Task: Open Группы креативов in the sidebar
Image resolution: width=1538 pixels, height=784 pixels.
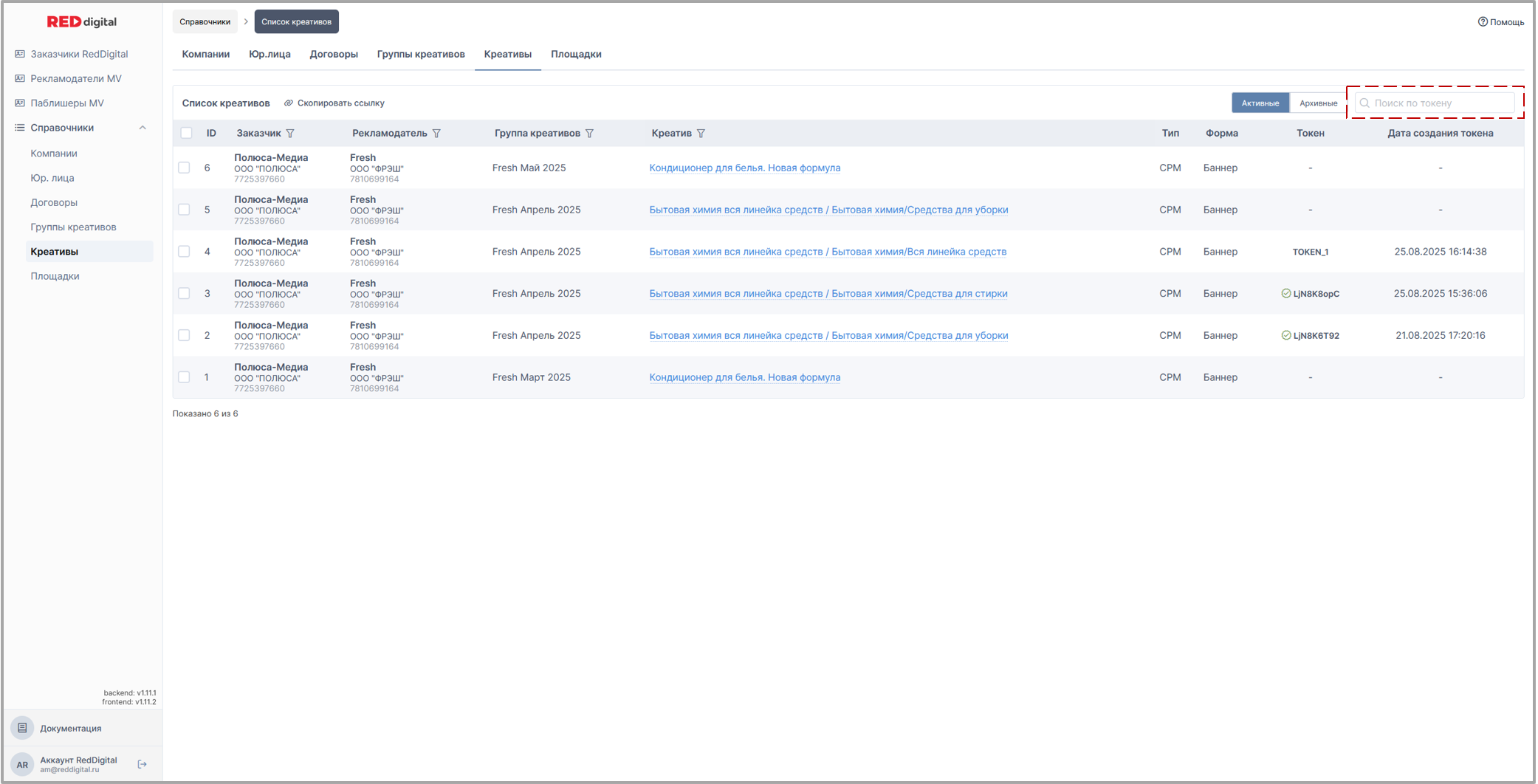Action: pyautogui.click(x=73, y=227)
